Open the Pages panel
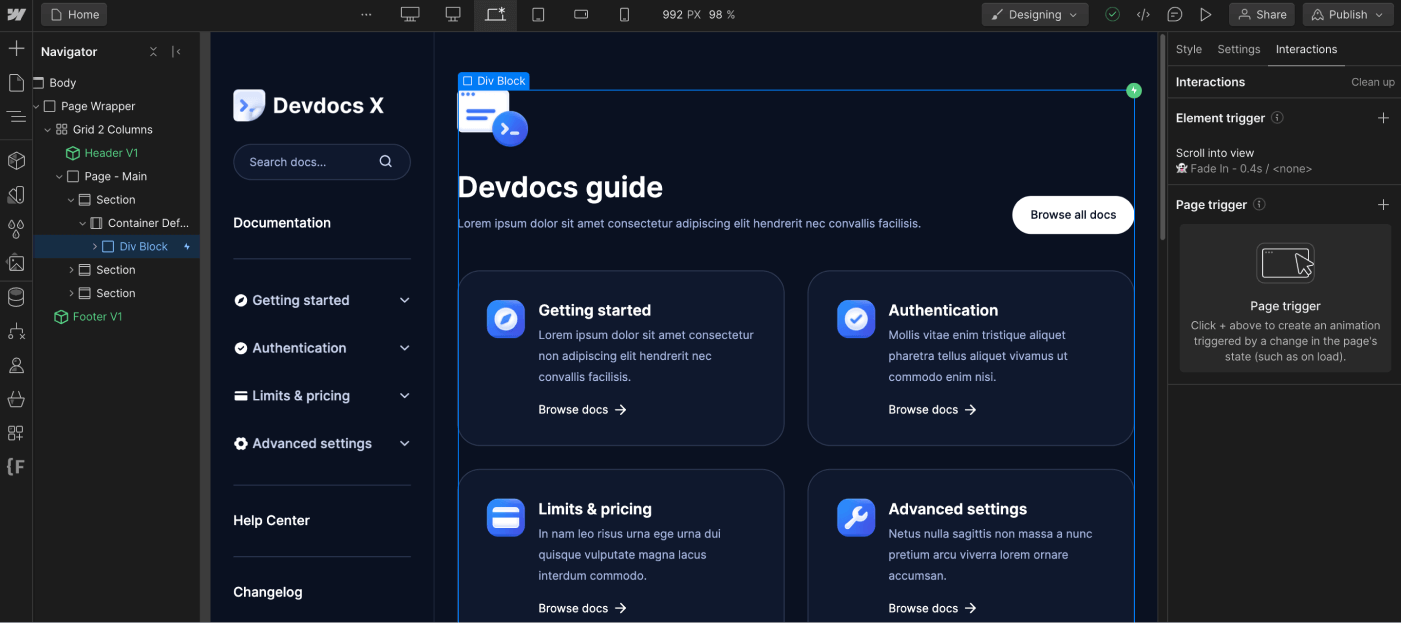This screenshot has height=623, width=1401. tap(16, 82)
